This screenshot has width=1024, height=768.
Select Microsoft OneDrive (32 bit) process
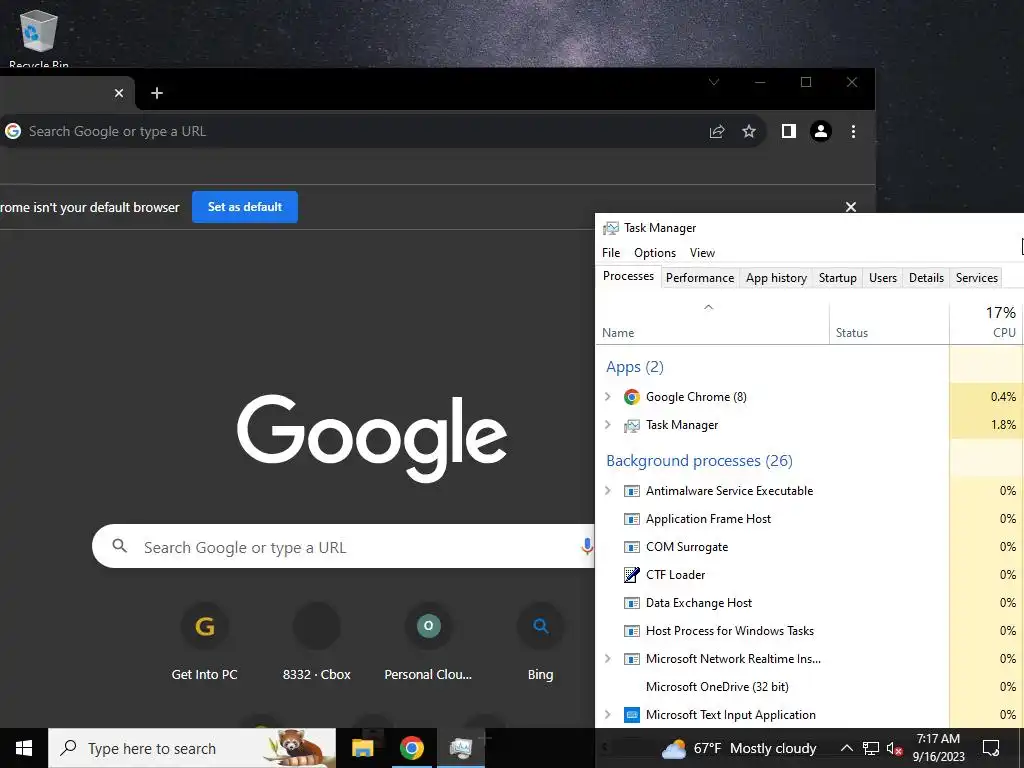(x=810, y=686)
